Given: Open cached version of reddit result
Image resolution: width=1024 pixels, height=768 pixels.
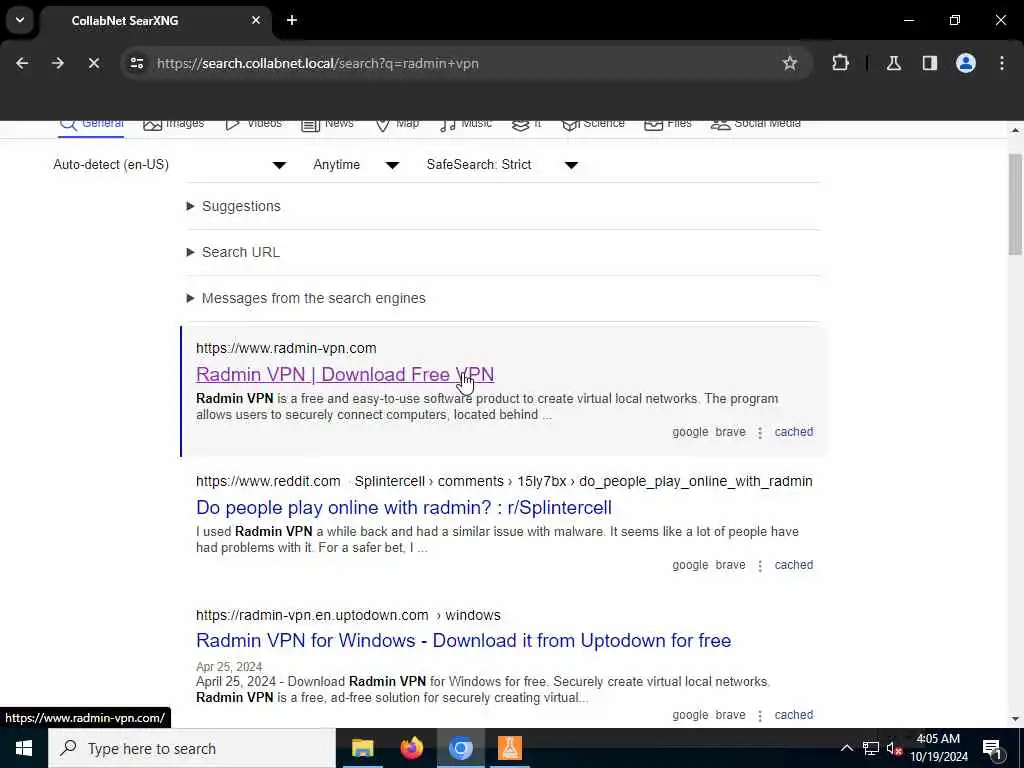Looking at the screenshot, I should coord(793,565).
